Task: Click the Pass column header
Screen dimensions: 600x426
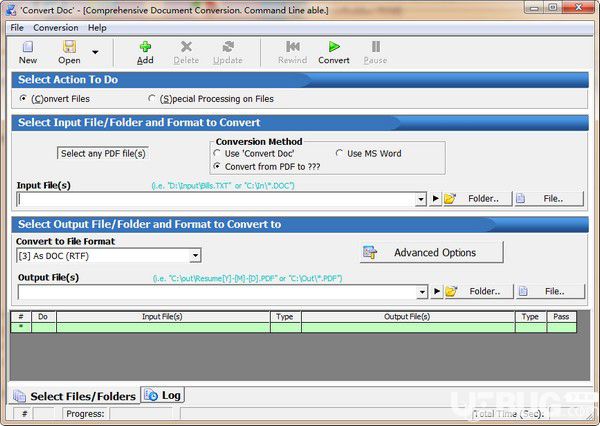Action: [x=561, y=317]
